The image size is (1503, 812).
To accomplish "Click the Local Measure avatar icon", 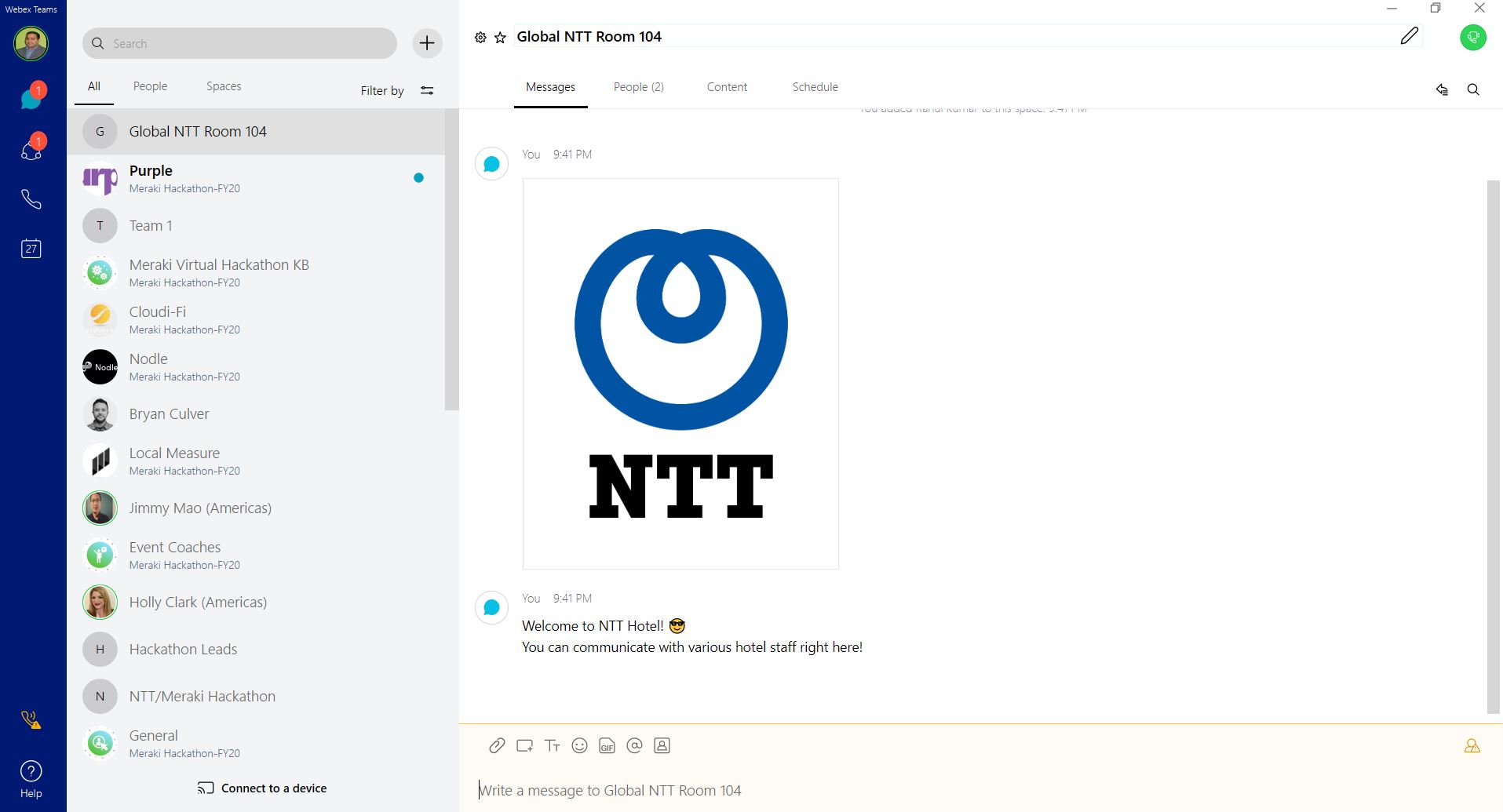I will click(100, 461).
